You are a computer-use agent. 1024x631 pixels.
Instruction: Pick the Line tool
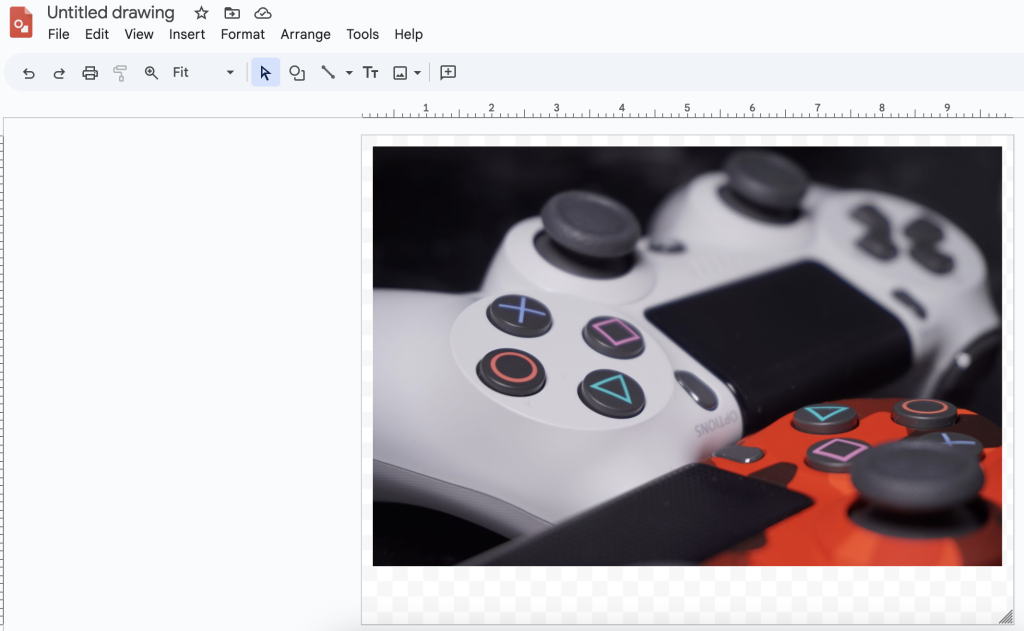[328, 73]
